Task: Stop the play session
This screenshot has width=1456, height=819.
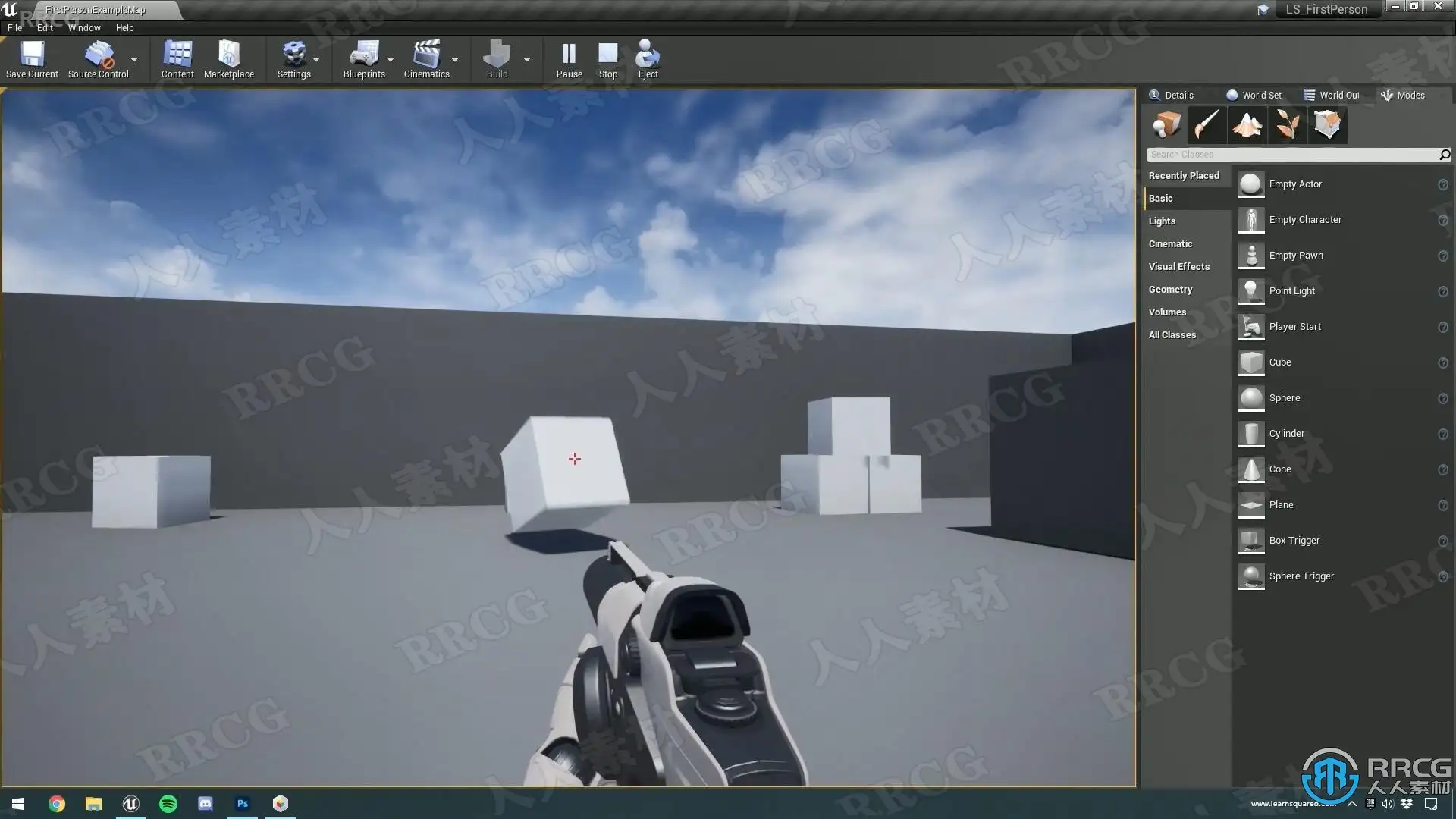Action: [x=607, y=55]
